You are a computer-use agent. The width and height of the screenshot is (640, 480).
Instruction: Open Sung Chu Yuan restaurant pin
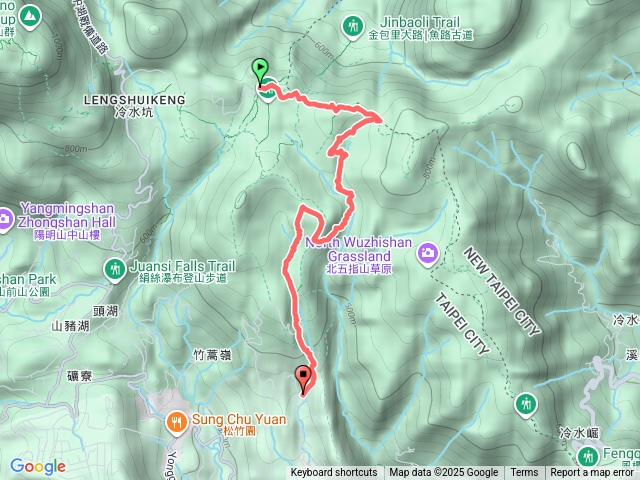click(177, 424)
